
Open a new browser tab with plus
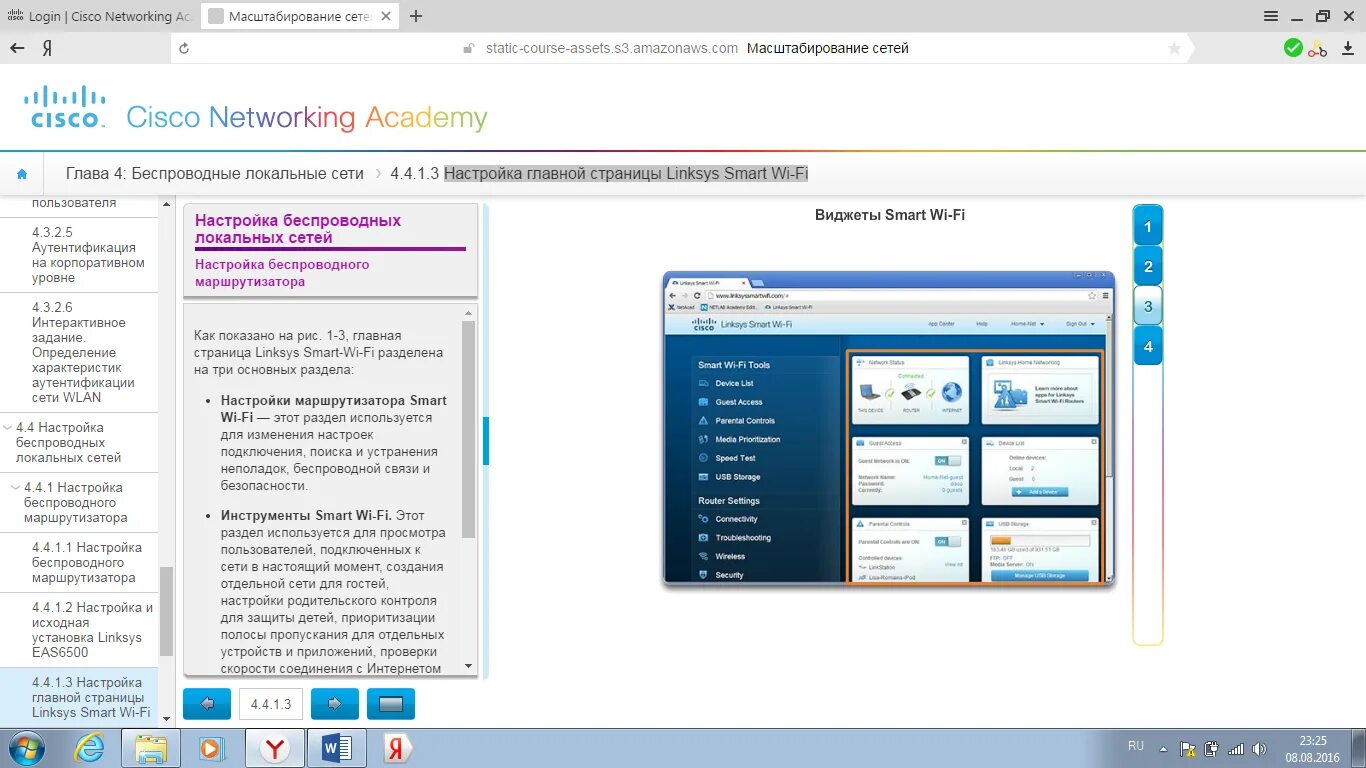click(416, 16)
